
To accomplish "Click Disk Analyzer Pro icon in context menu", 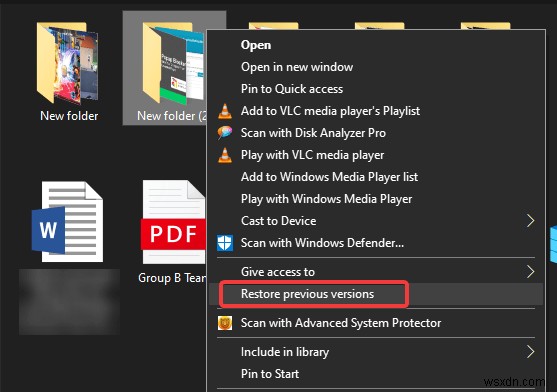I will pos(225,133).
